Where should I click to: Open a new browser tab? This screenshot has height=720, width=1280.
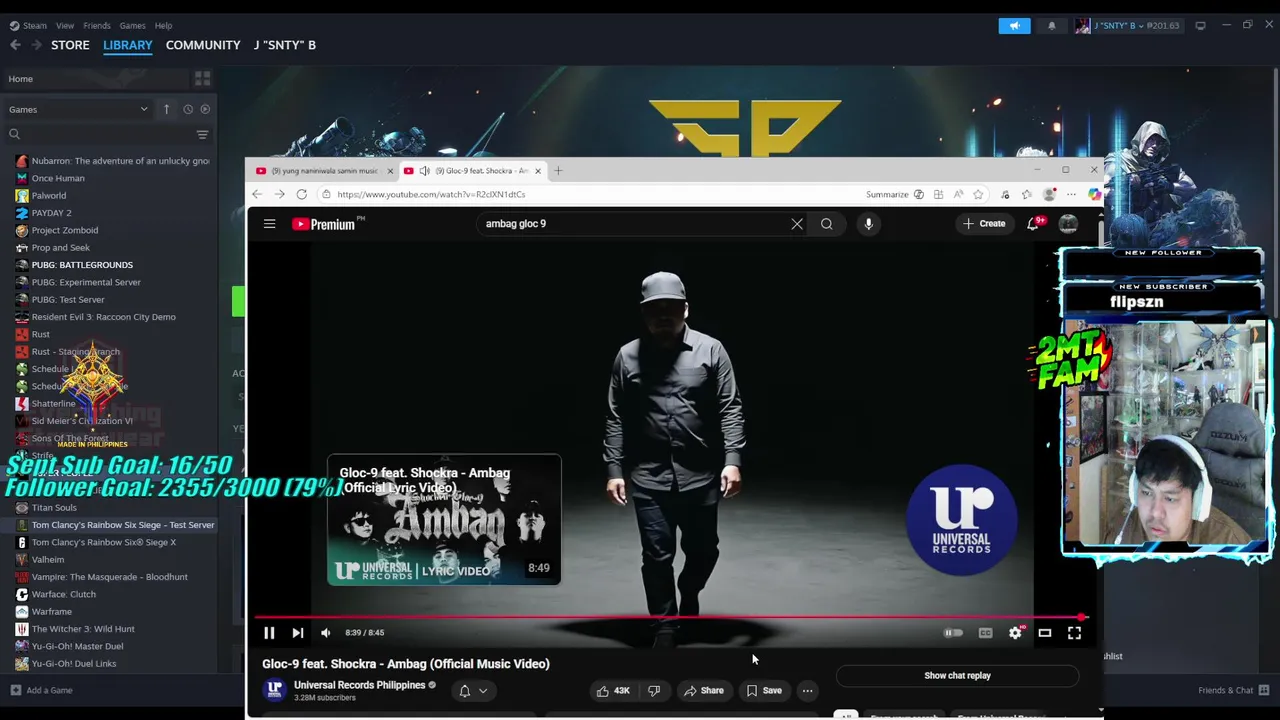click(558, 171)
